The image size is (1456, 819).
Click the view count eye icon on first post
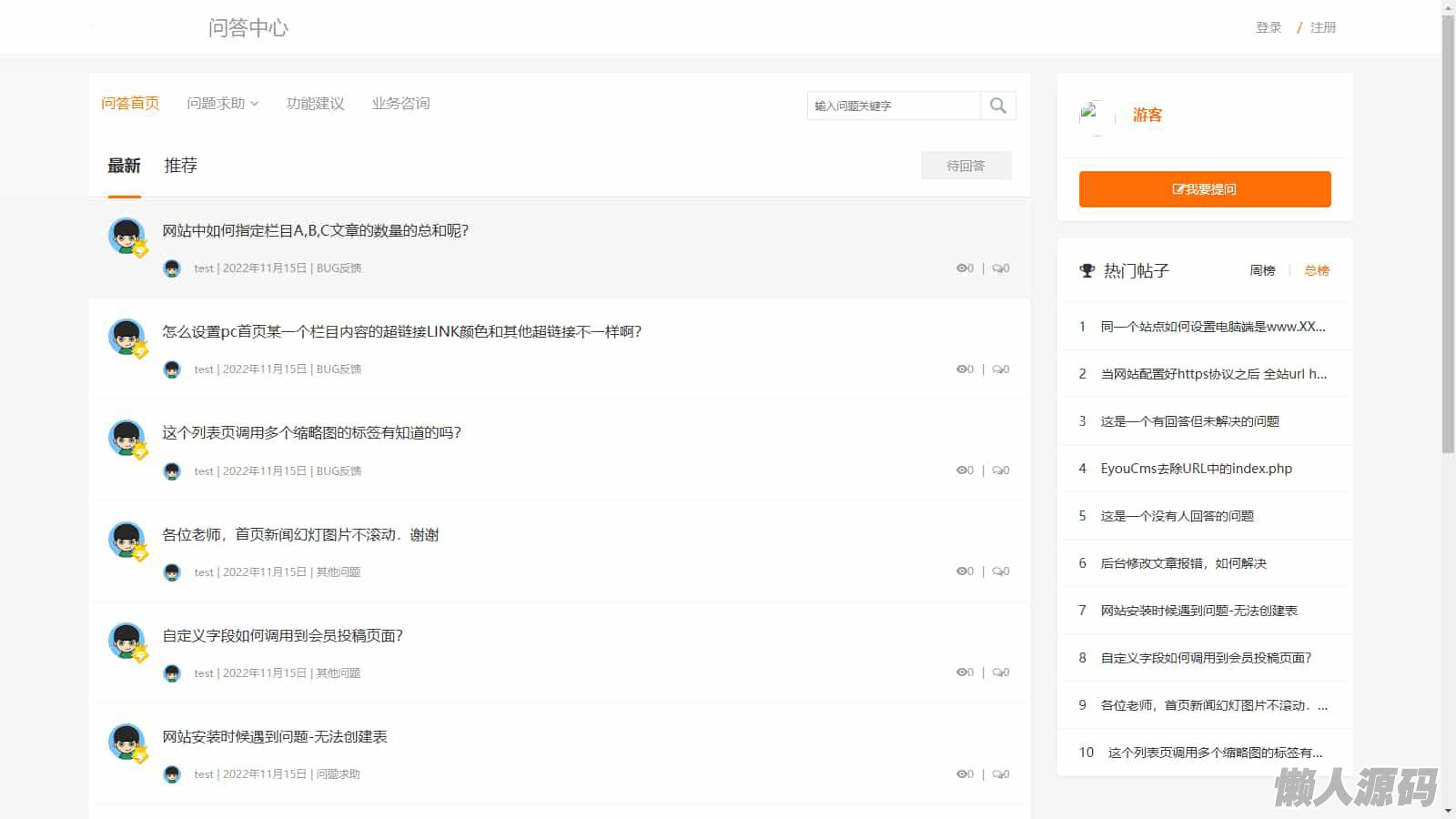point(961,268)
